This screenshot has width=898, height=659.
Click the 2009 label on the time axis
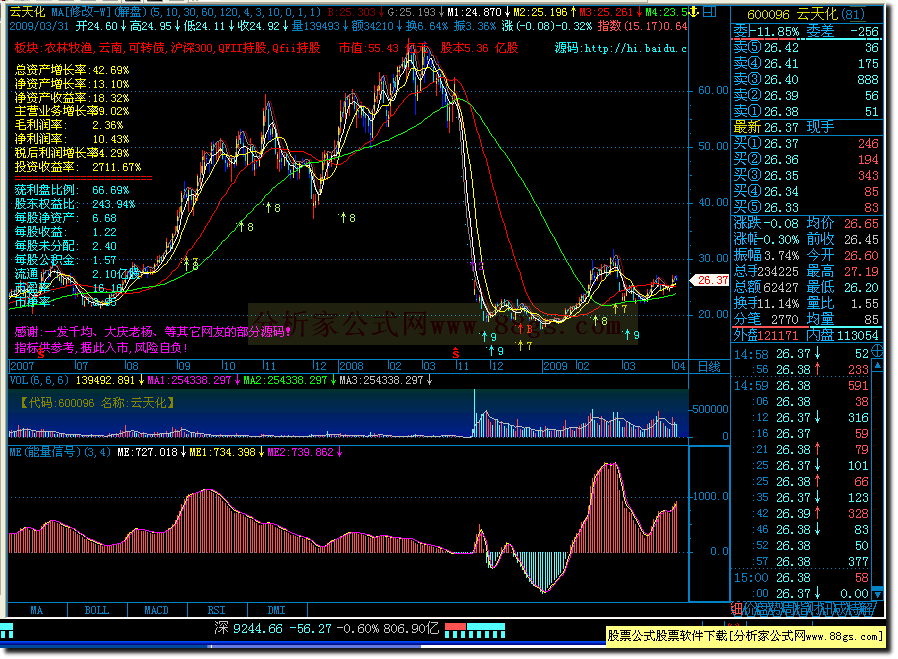pos(555,366)
